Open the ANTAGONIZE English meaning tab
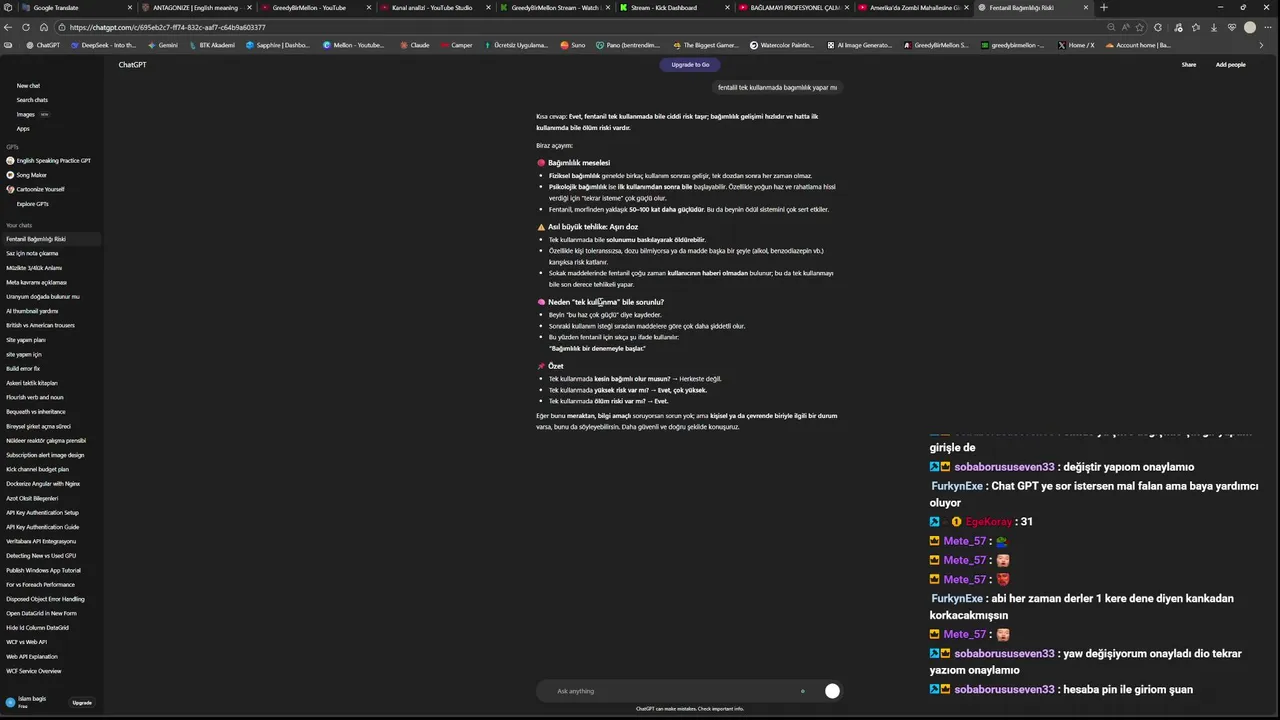Screen dimensions: 1280x720 click(x=195, y=7)
